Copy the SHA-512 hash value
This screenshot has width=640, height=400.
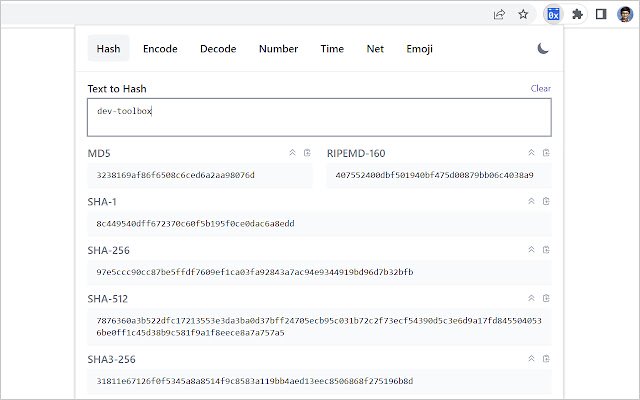pyautogui.click(x=546, y=298)
